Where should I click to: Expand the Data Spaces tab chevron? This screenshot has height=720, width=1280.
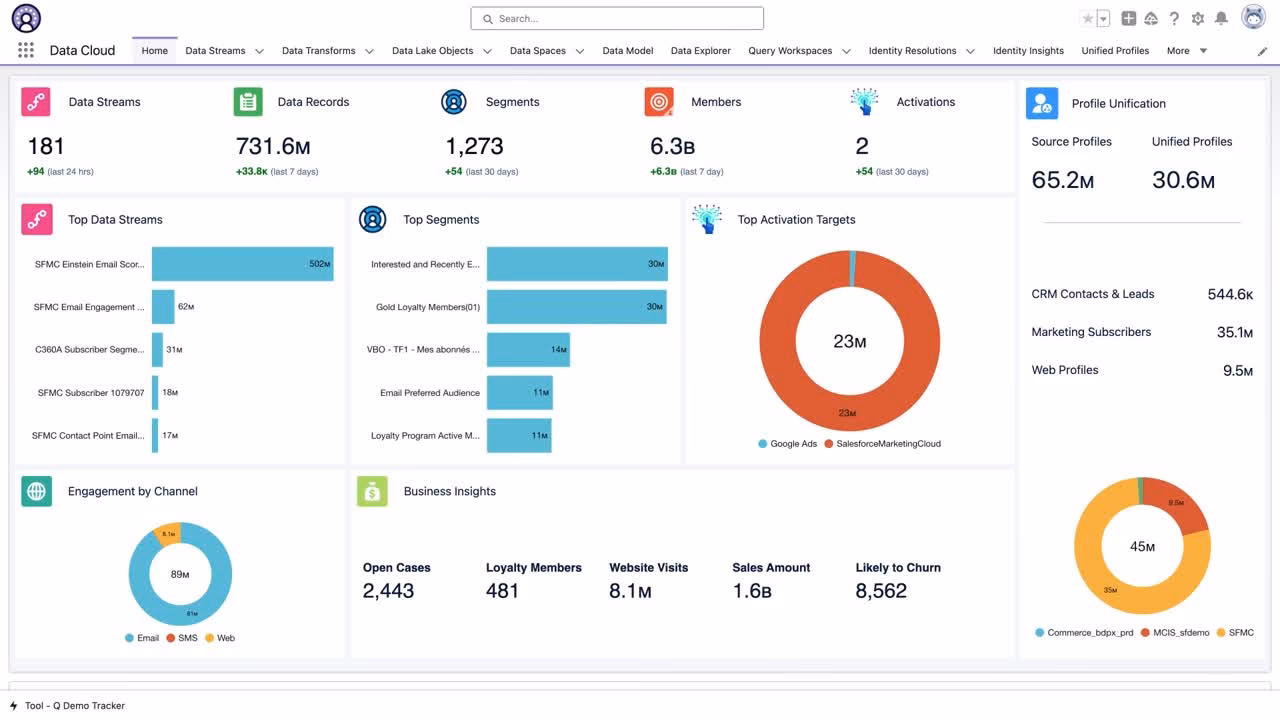(579, 51)
